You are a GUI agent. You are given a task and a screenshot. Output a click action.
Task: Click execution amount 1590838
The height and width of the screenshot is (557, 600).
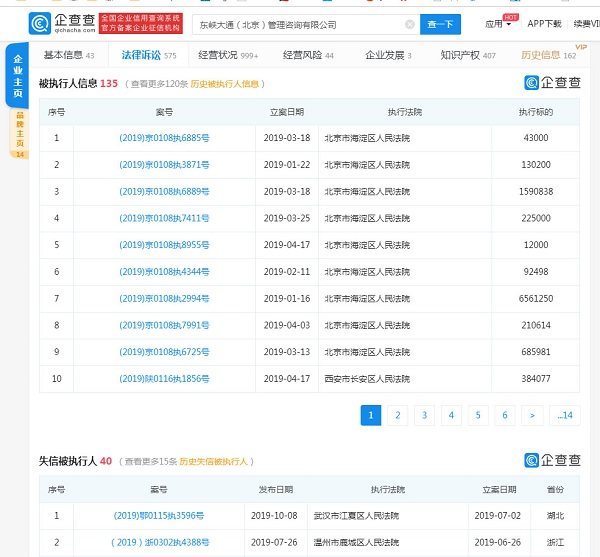pos(536,192)
